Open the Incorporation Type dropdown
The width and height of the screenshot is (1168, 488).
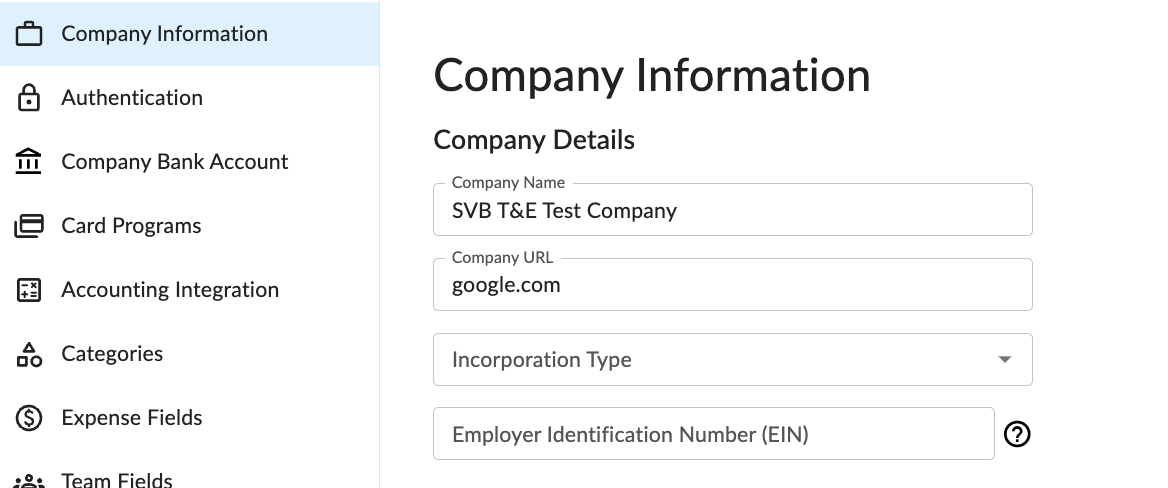733,359
